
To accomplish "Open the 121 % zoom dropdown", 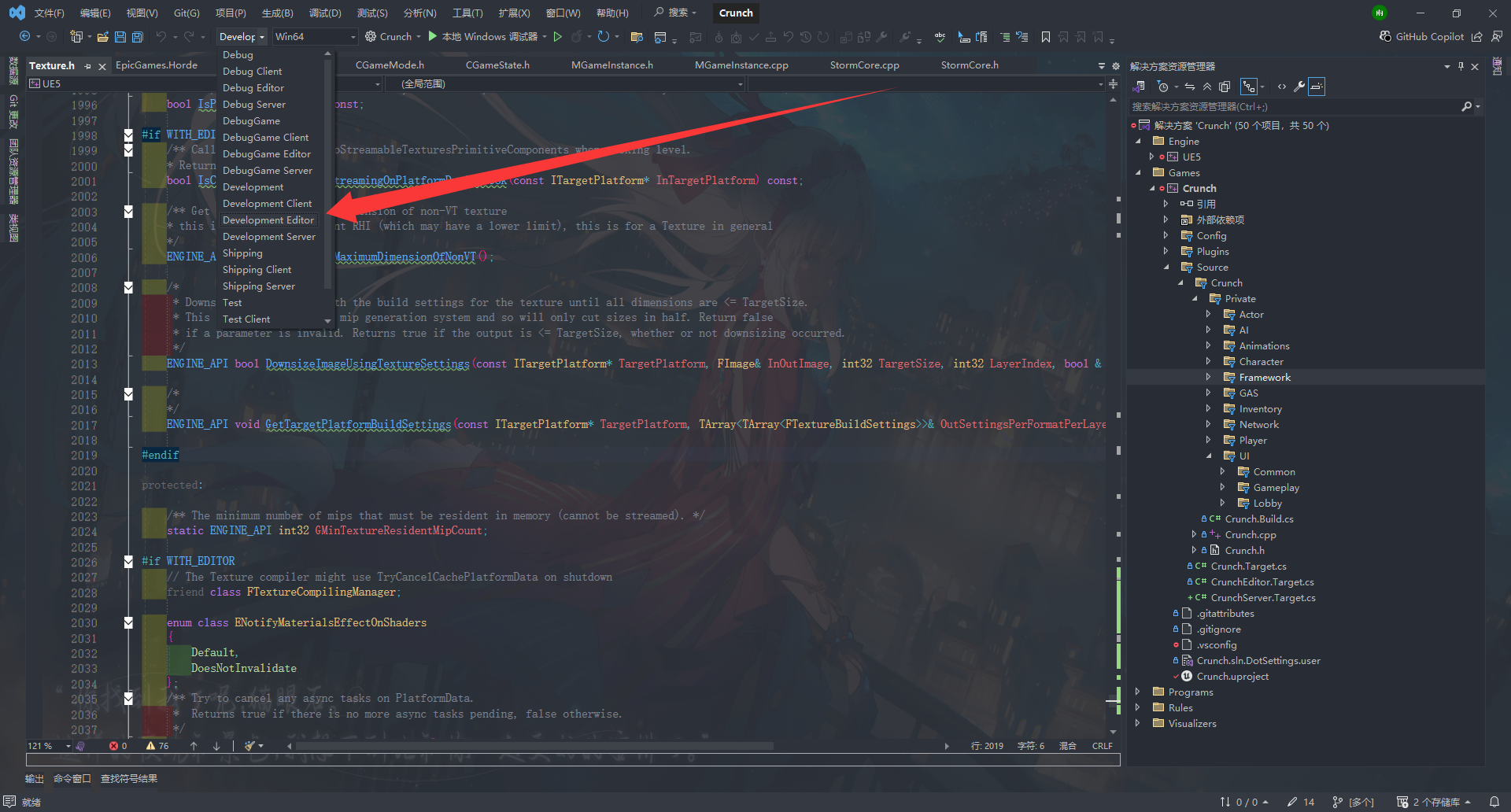I will pyautogui.click(x=49, y=746).
